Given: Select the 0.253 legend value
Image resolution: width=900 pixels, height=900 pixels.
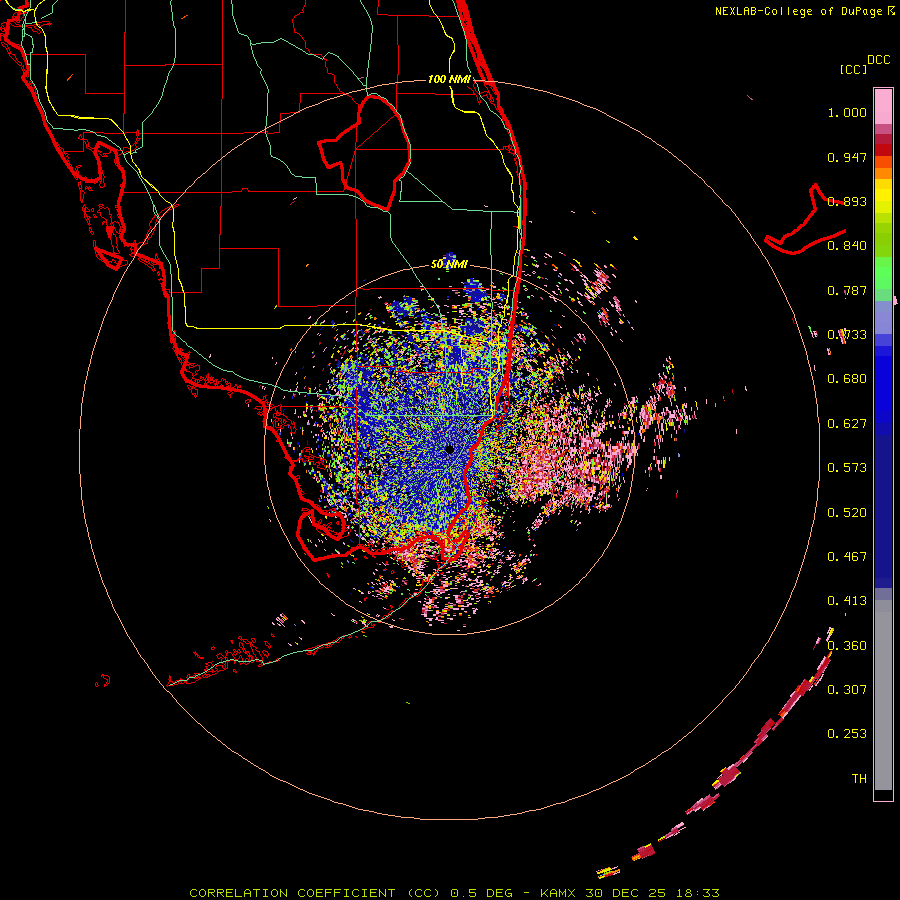Looking at the screenshot, I should click(847, 734).
